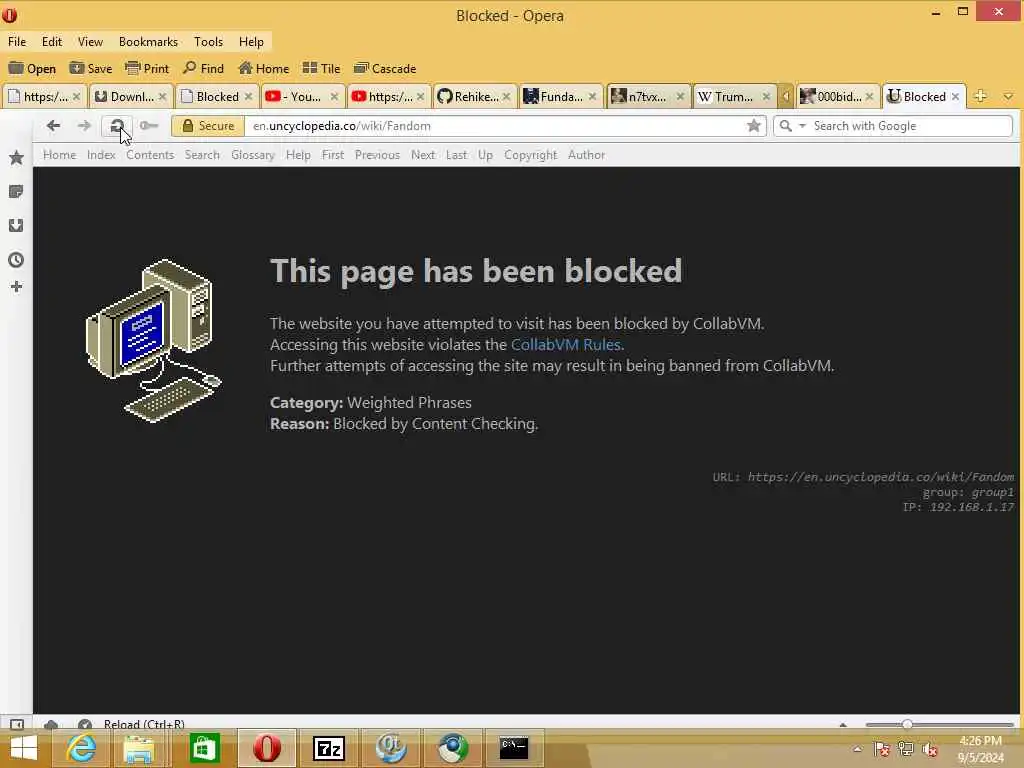Click Author in the navigation bar
Screen dimensions: 1024x768
(586, 155)
